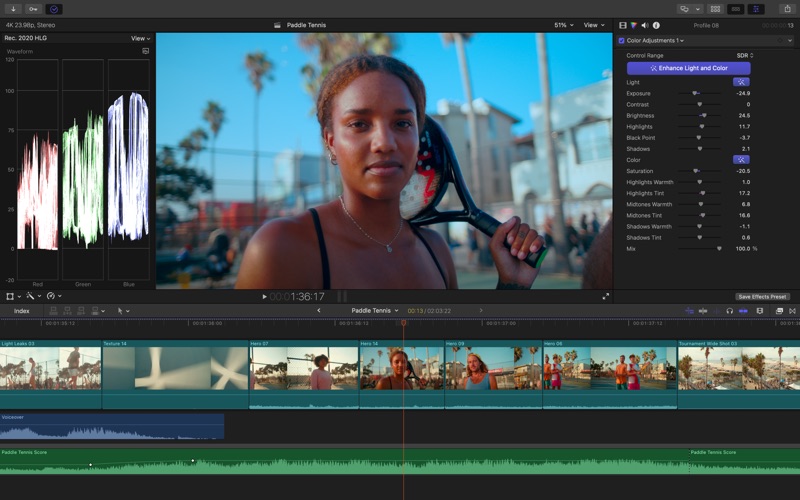Show or hide the Timeline panel icon

(x=736, y=9)
